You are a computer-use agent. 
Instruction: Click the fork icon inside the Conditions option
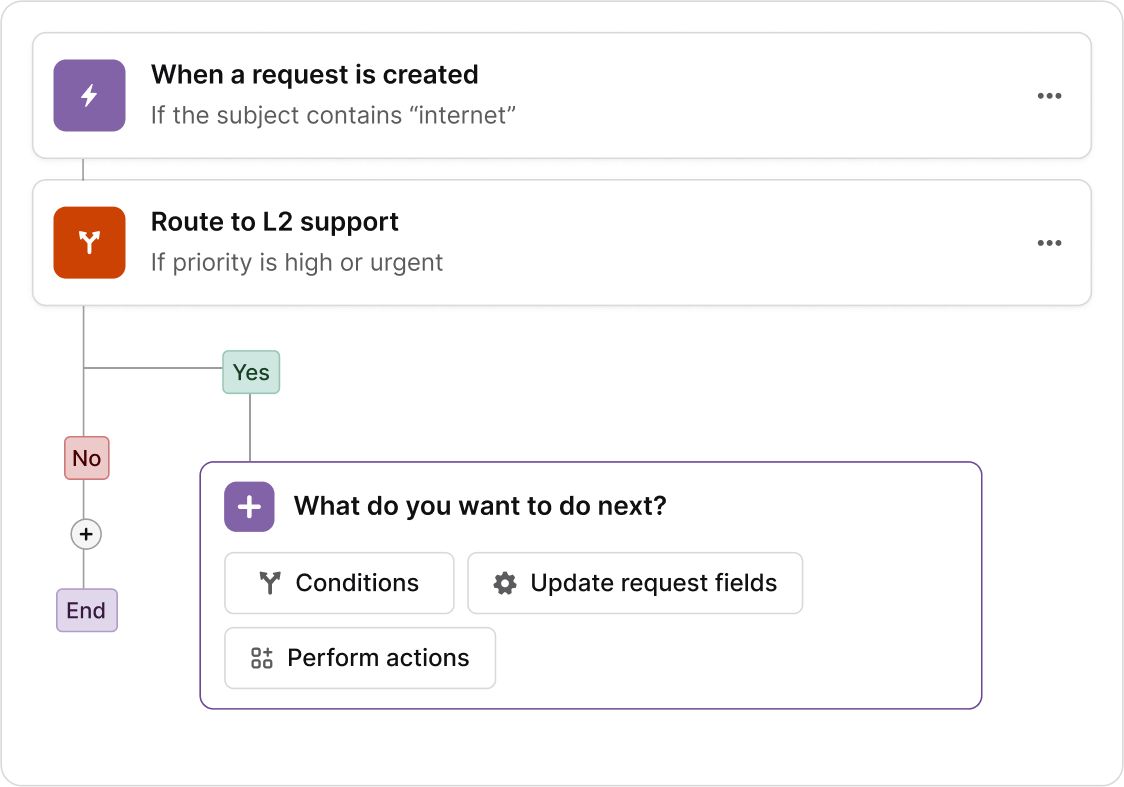pyautogui.click(x=266, y=582)
